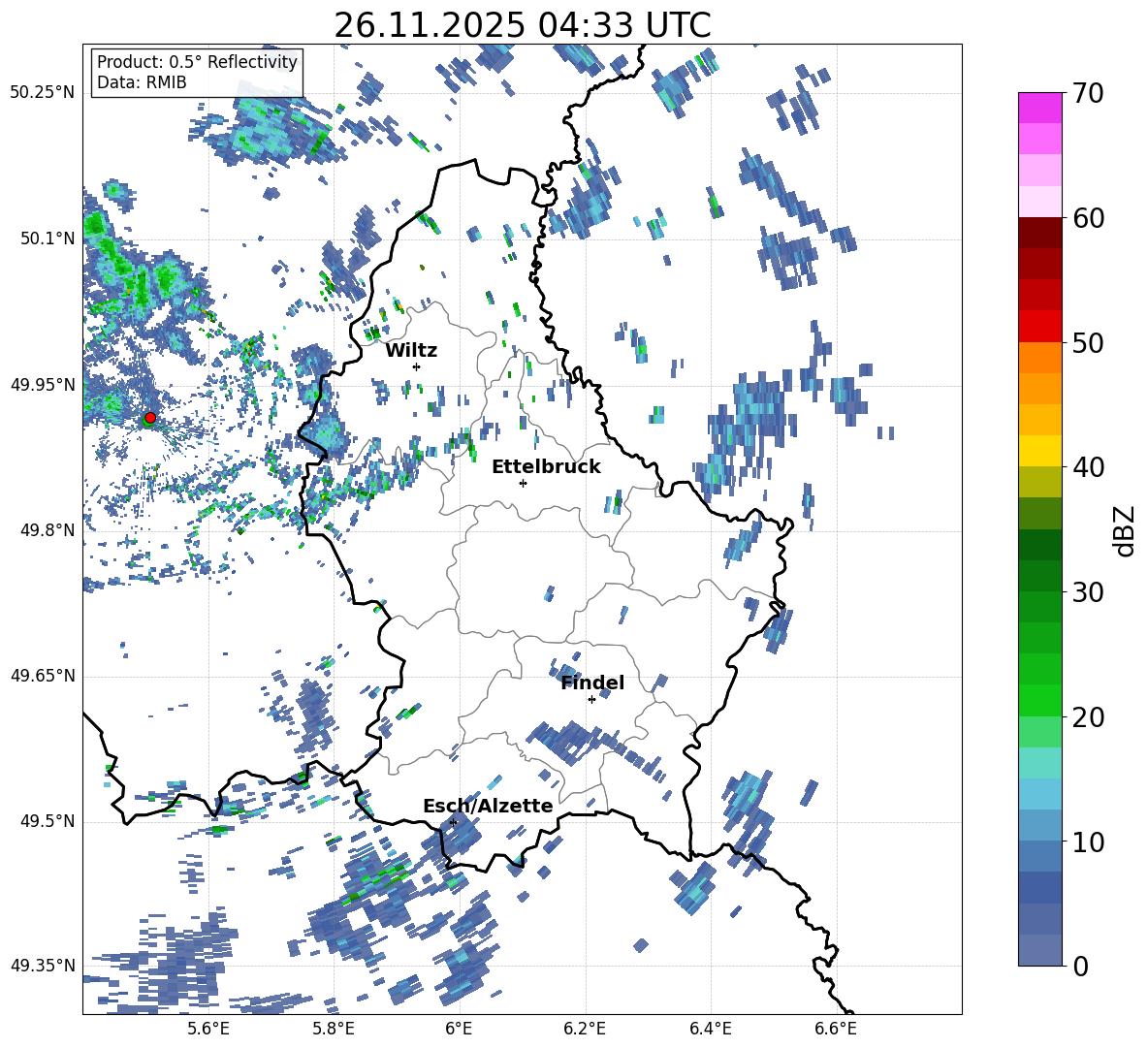1148x1048 pixels.
Task: Click the 49.5°N latitude label
Action: click(48, 822)
